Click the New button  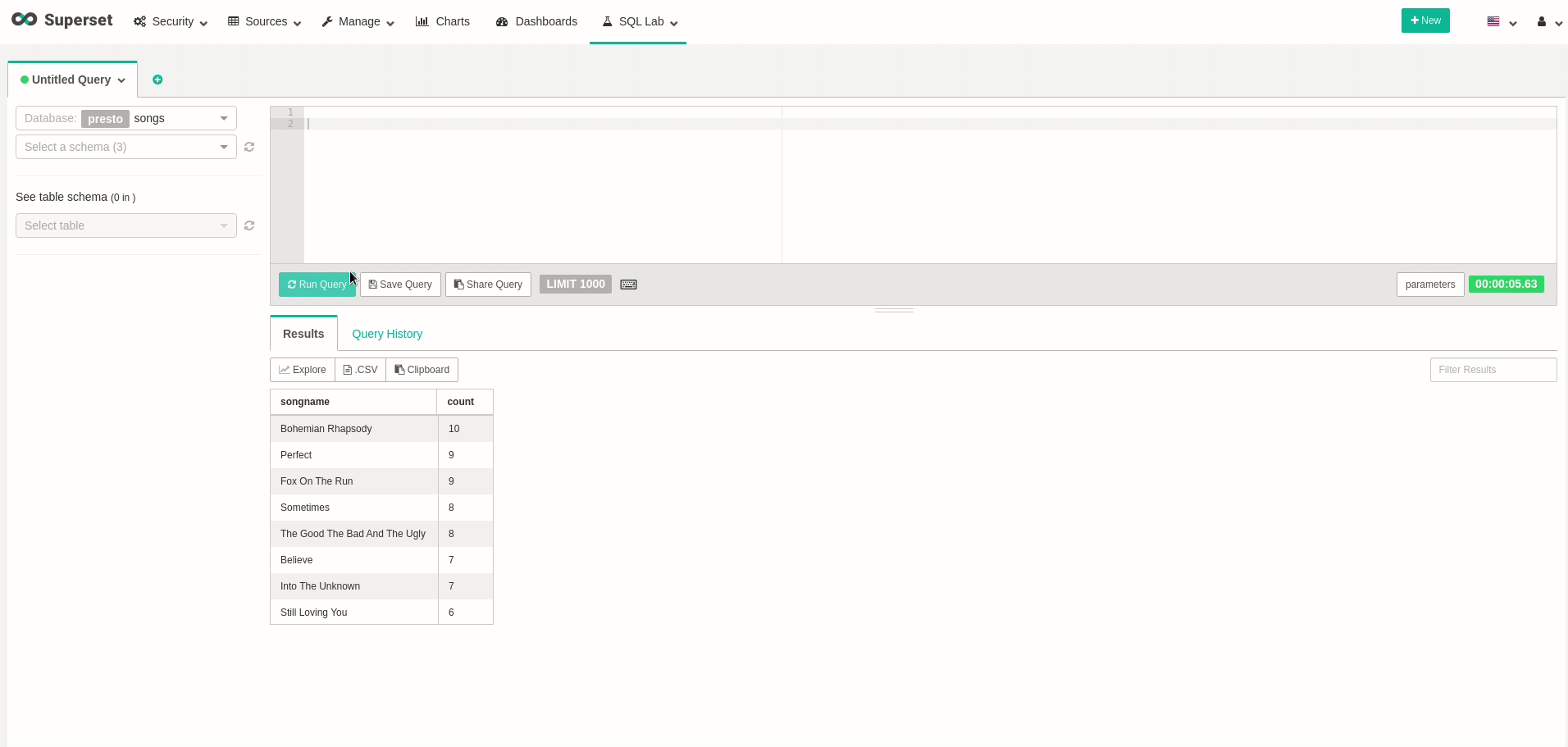click(x=1425, y=20)
